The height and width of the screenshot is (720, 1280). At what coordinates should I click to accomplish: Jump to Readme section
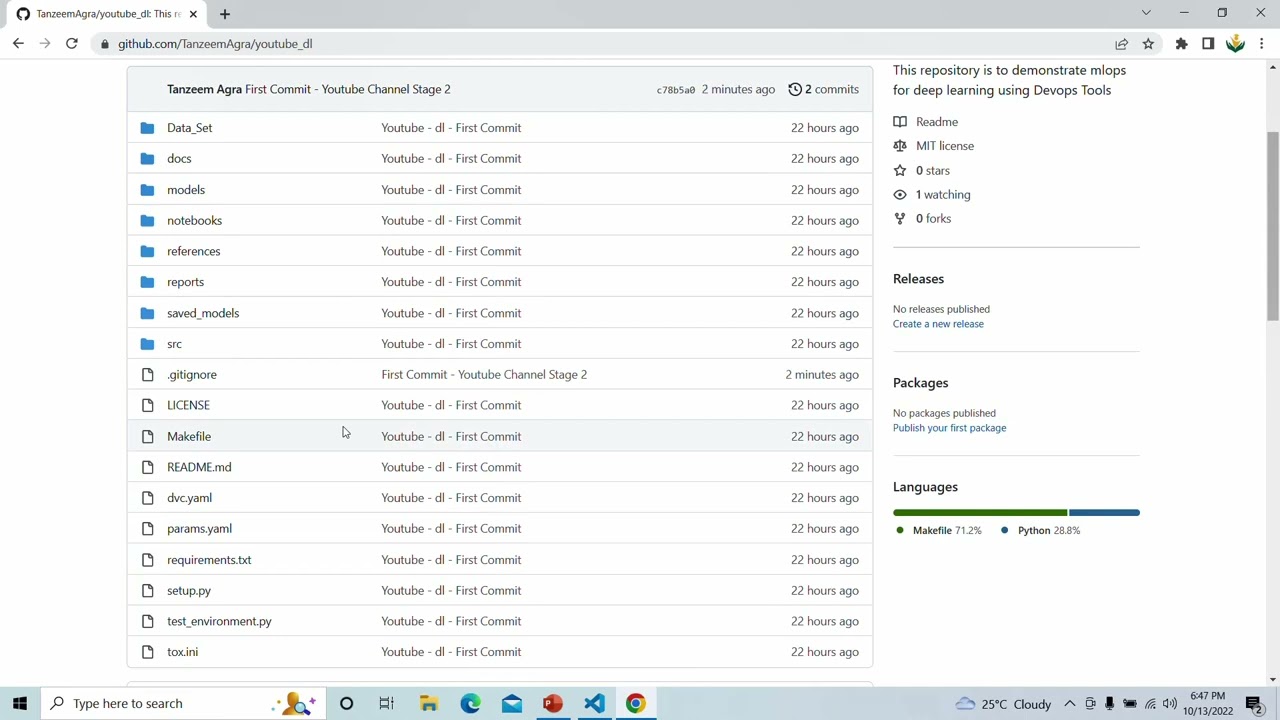[x=926, y=122]
